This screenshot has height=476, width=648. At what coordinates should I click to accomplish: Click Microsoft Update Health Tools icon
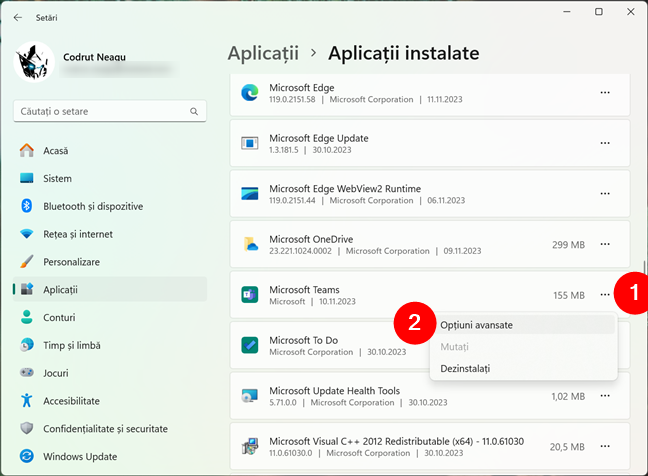[x=250, y=396]
